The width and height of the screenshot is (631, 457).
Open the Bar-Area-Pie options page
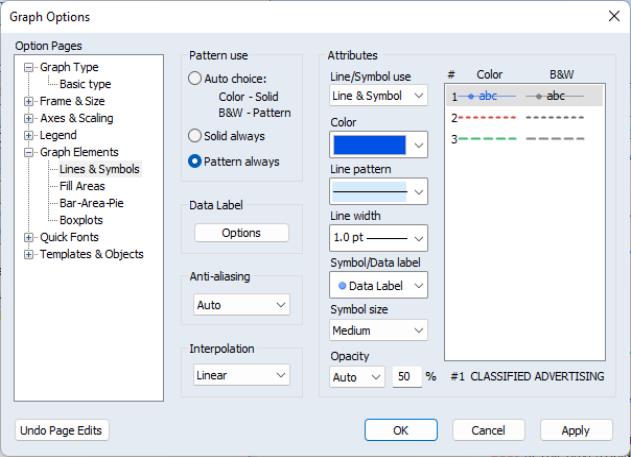pyautogui.click(x=91, y=203)
